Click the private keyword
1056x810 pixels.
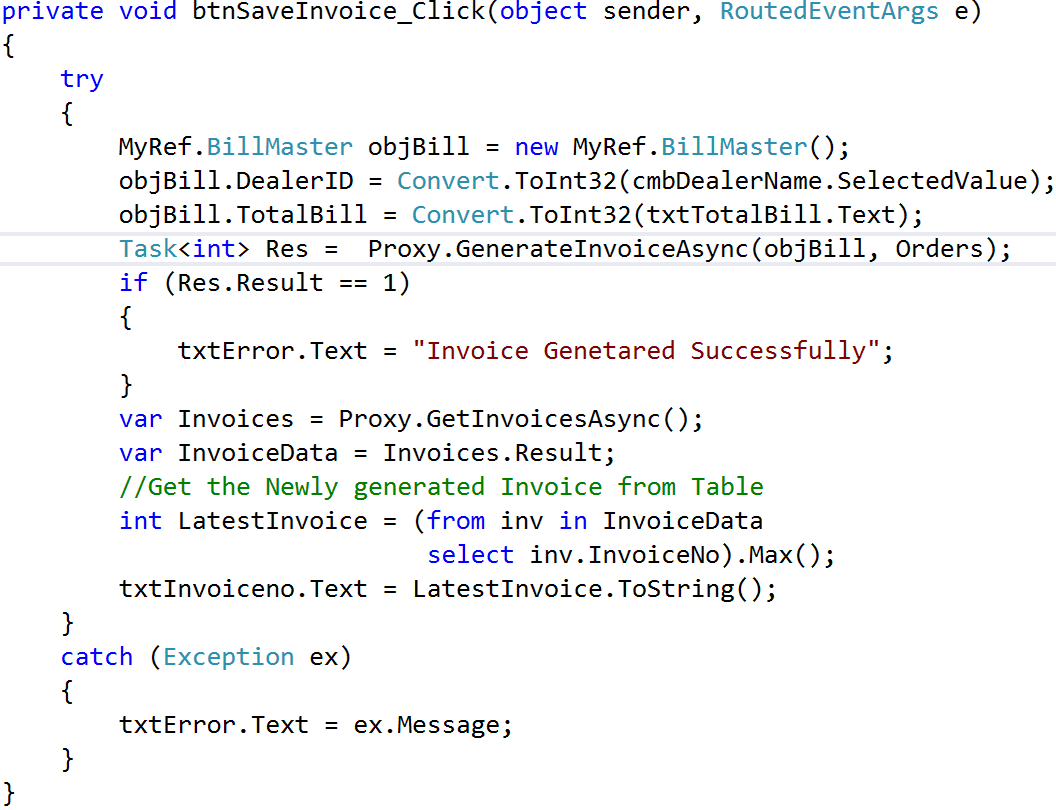[x=52, y=11]
